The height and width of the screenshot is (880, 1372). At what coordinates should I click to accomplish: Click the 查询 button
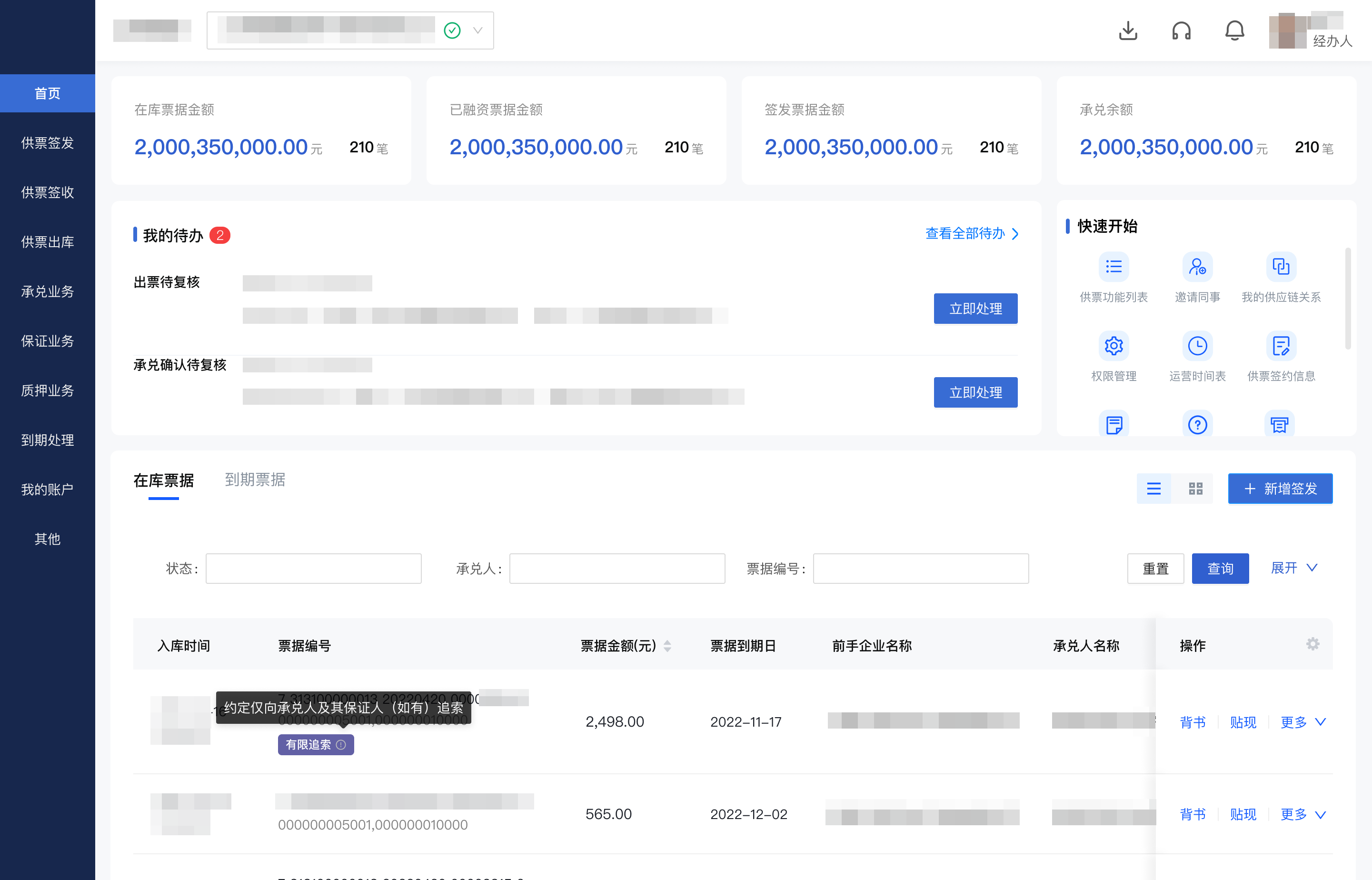pyautogui.click(x=1220, y=569)
